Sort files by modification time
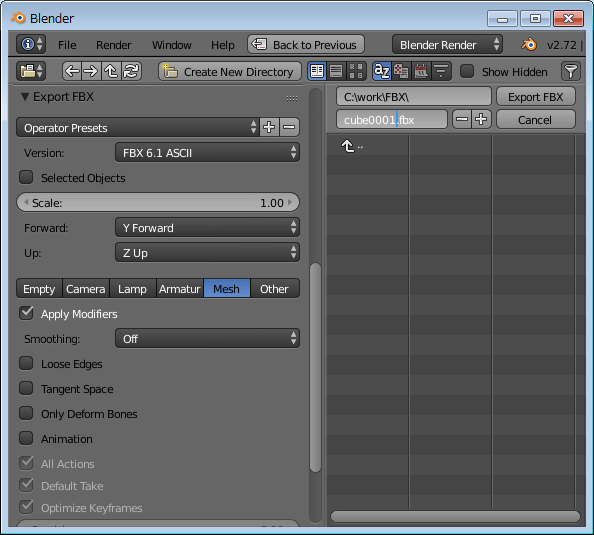This screenshot has width=594, height=535. pos(421,71)
